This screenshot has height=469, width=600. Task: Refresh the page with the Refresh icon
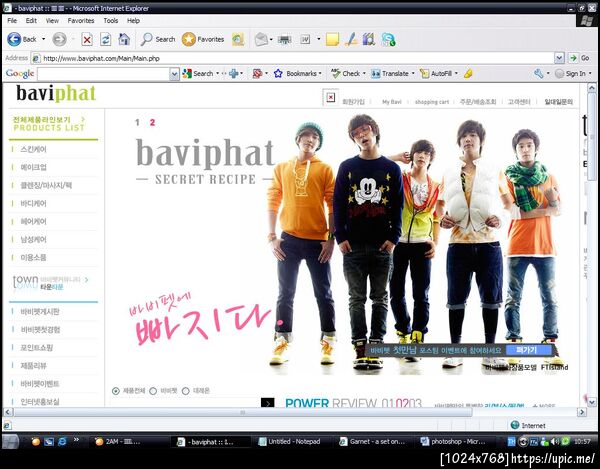click(106, 39)
